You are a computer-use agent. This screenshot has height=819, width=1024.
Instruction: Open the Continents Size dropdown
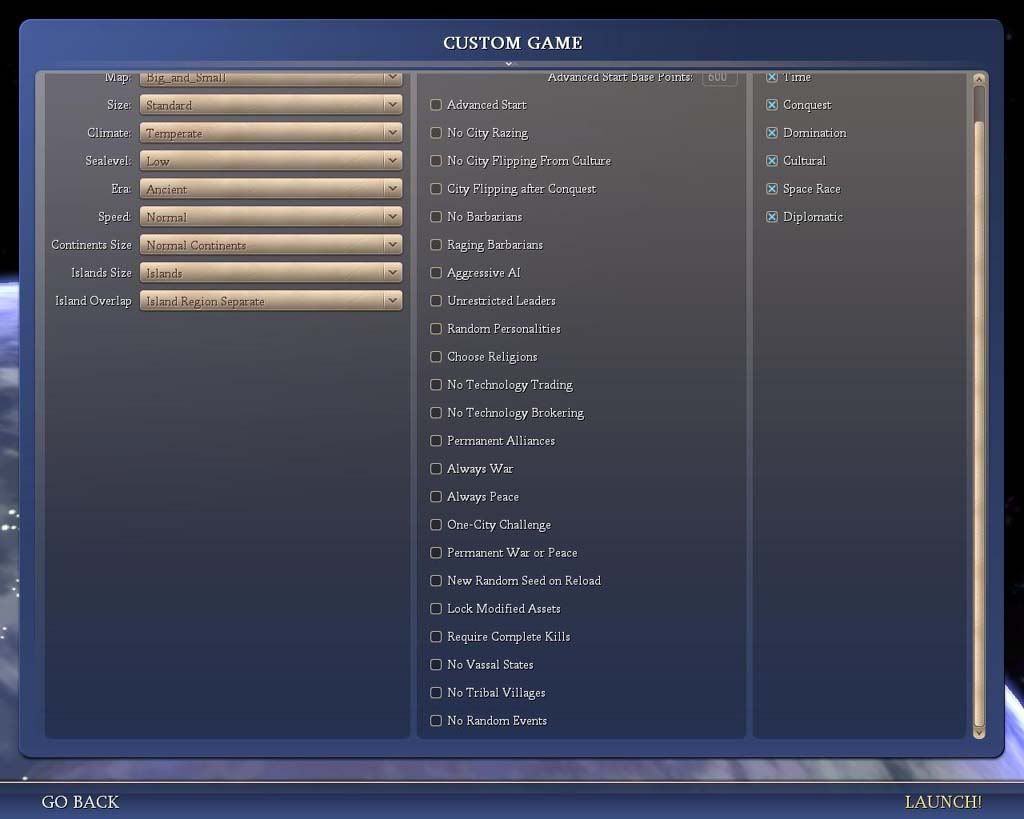click(x=271, y=245)
